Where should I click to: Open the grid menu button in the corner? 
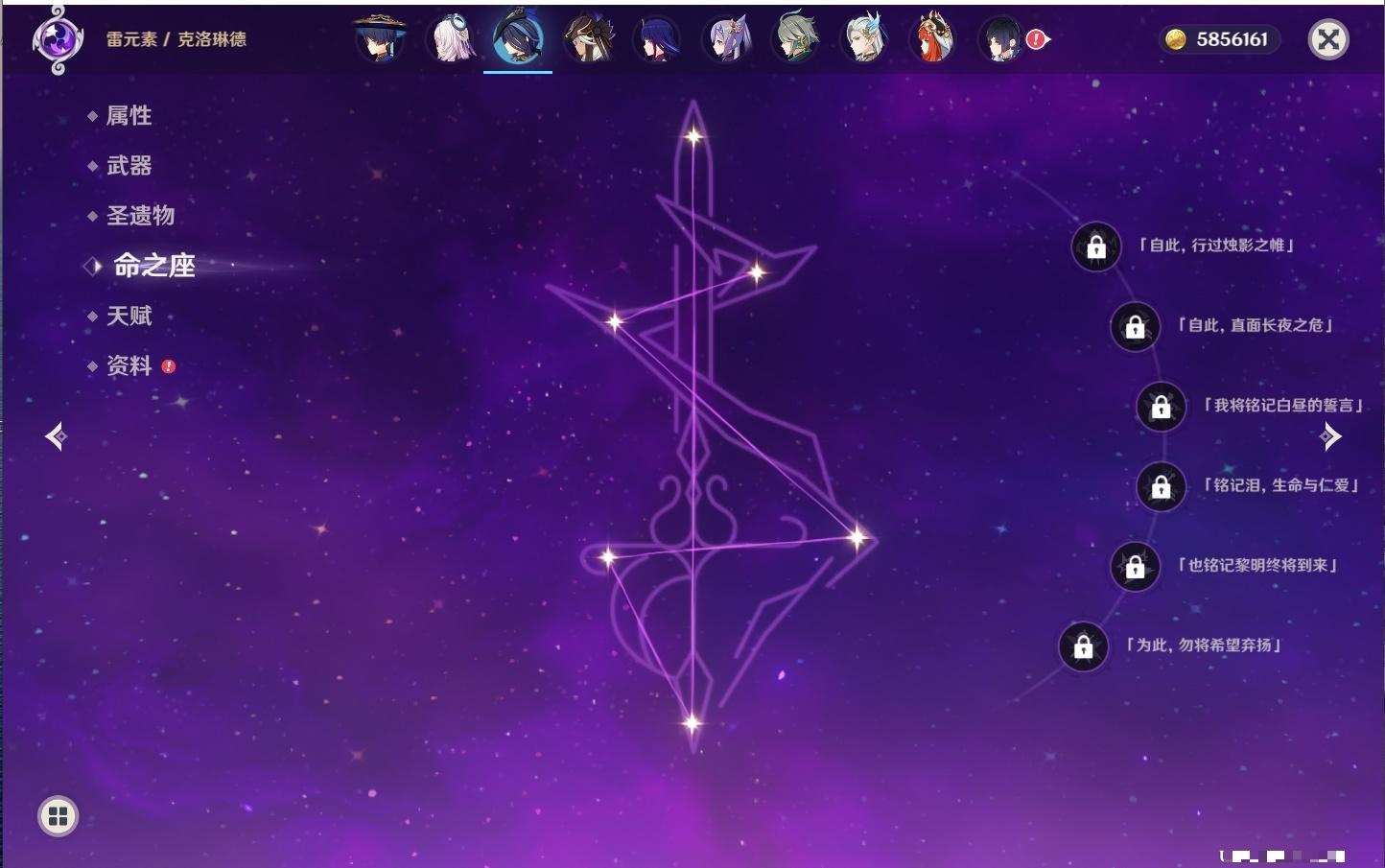pyautogui.click(x=58, y=816)
